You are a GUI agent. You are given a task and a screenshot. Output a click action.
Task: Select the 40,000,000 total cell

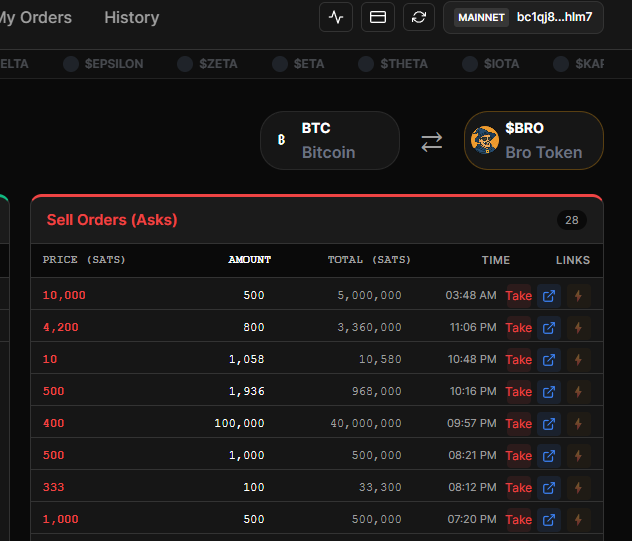pyautogui.click(x=366, y=423)
